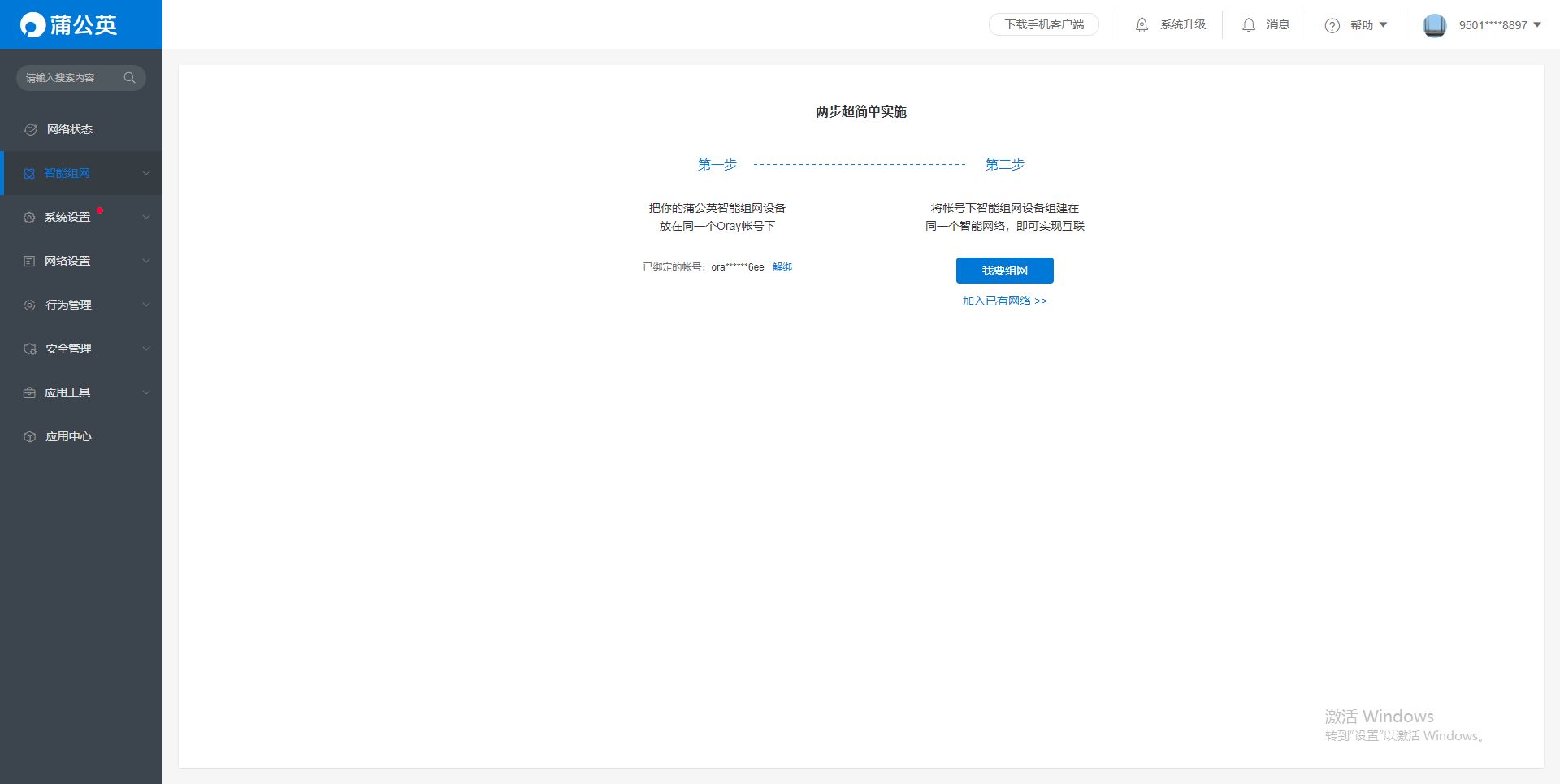
Task: Click the 消息 notification bell icon
Action: coord(1249,25)
